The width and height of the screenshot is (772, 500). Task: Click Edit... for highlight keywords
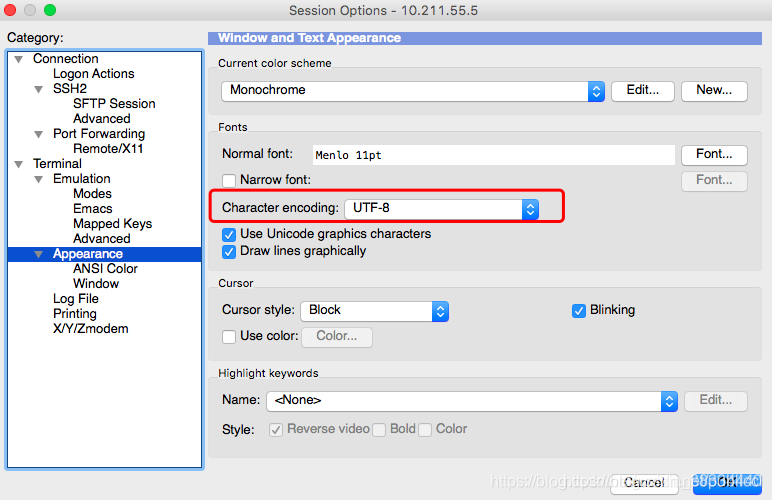716,401
